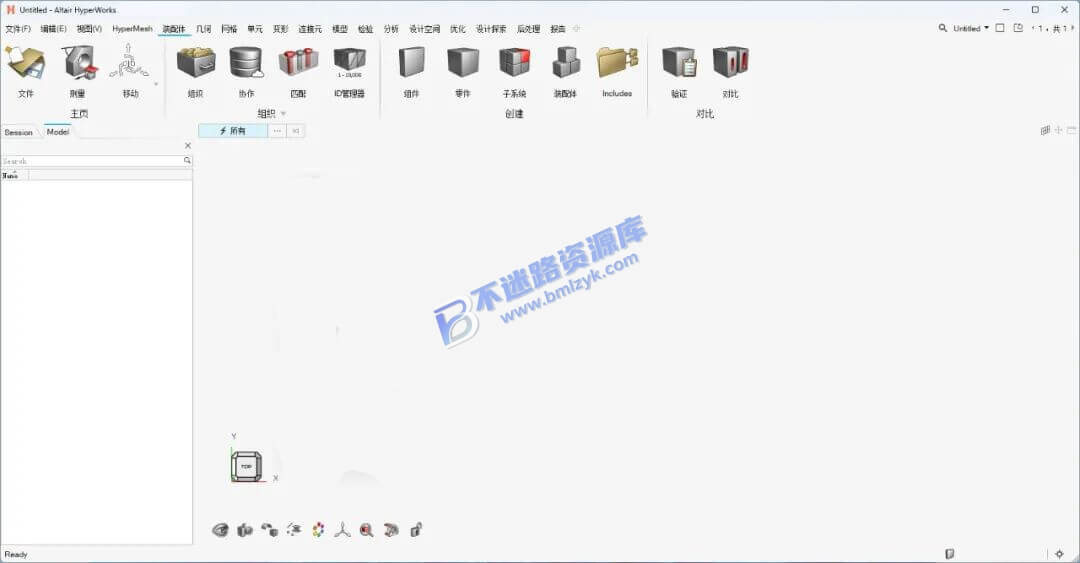The image size is (1080, 563).
Task: Switch to the 后处理 ribbon tab
Action: pyautogui.click(x=528, y=29)
